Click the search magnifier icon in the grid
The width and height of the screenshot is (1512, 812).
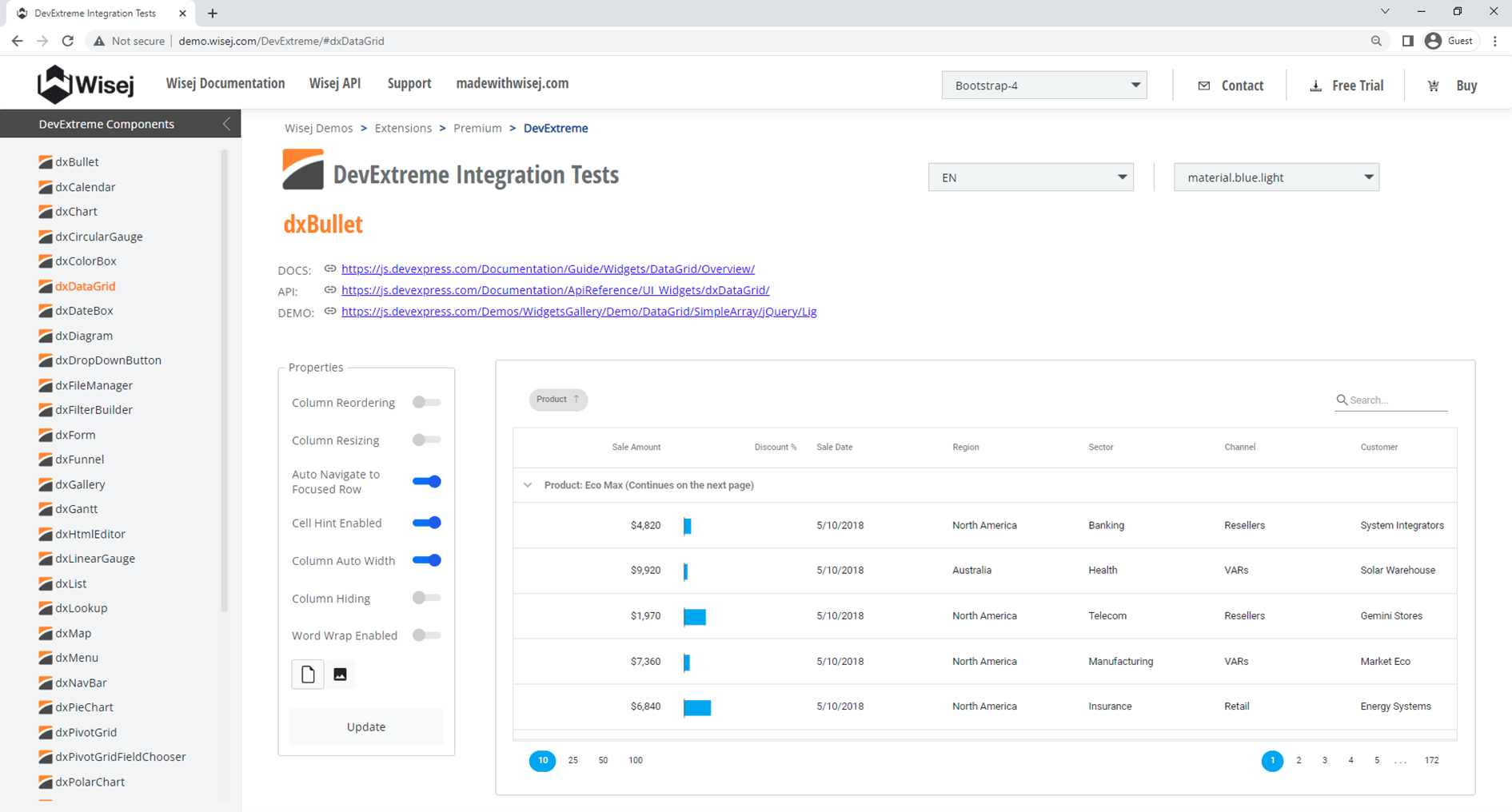1342,400
